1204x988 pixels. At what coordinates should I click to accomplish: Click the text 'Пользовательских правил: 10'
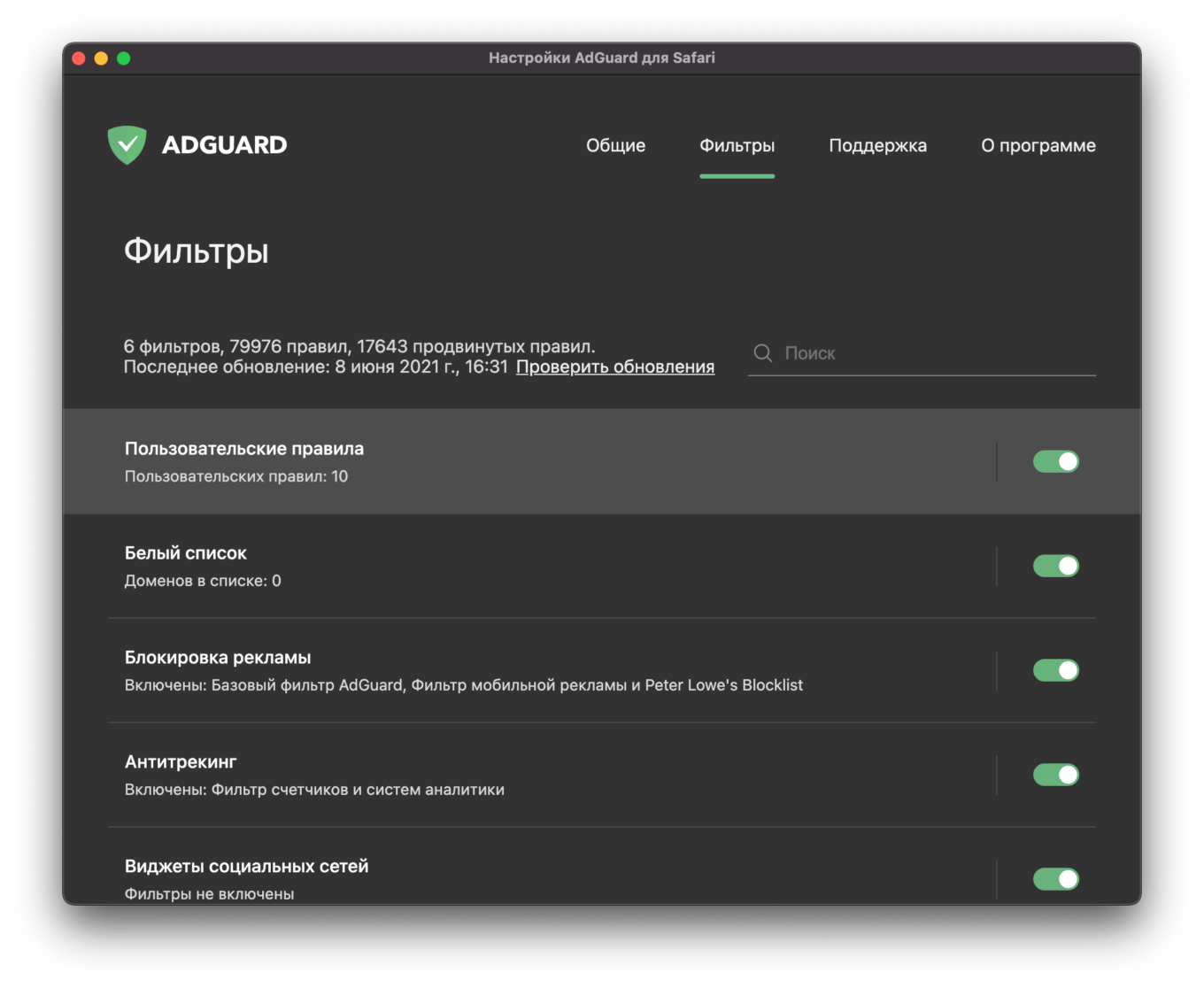tap(236, 476)
